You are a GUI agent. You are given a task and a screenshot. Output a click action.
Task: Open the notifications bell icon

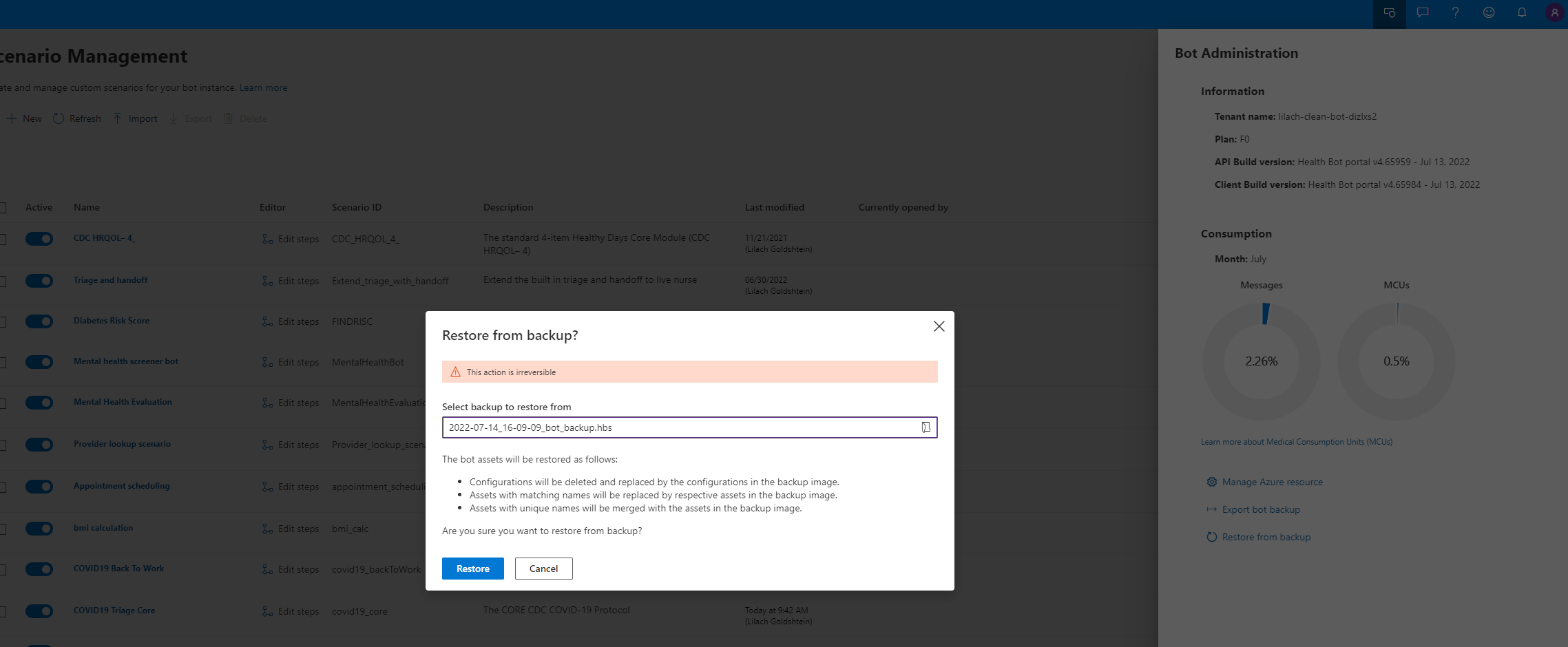tap(1521, 13)
